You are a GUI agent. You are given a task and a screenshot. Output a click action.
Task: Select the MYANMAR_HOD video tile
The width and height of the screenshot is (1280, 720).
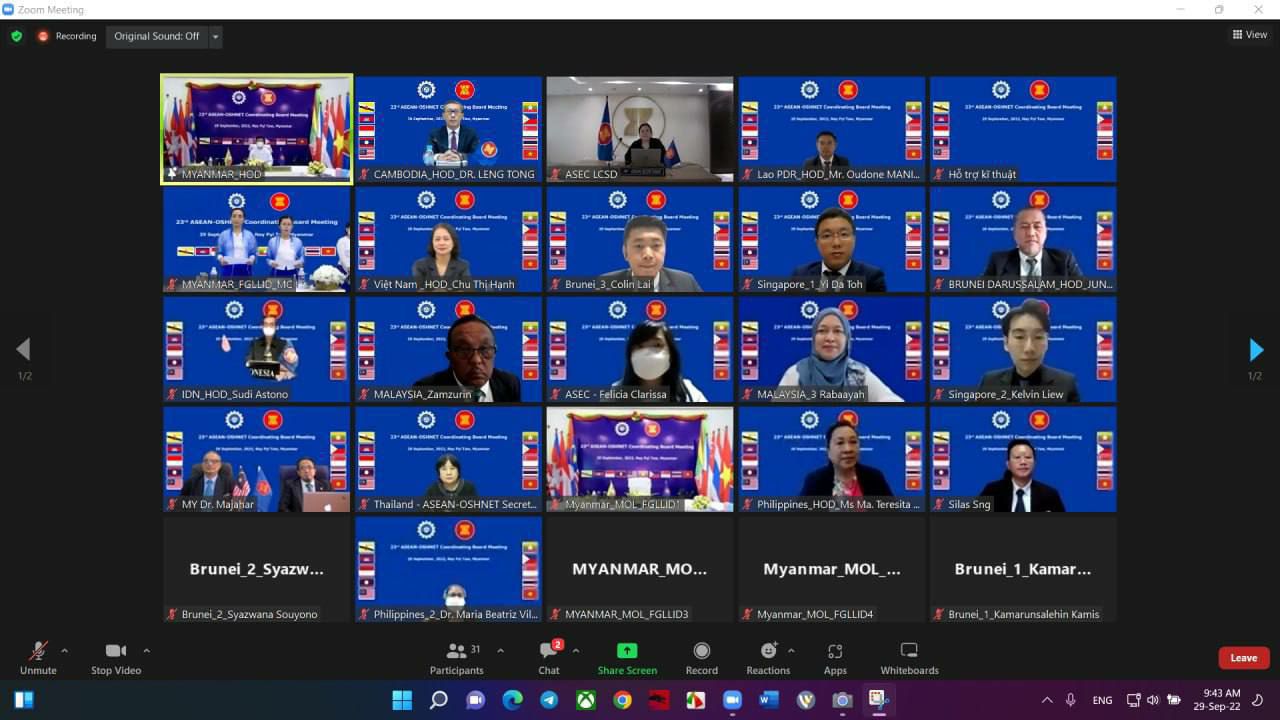point(257,128)
